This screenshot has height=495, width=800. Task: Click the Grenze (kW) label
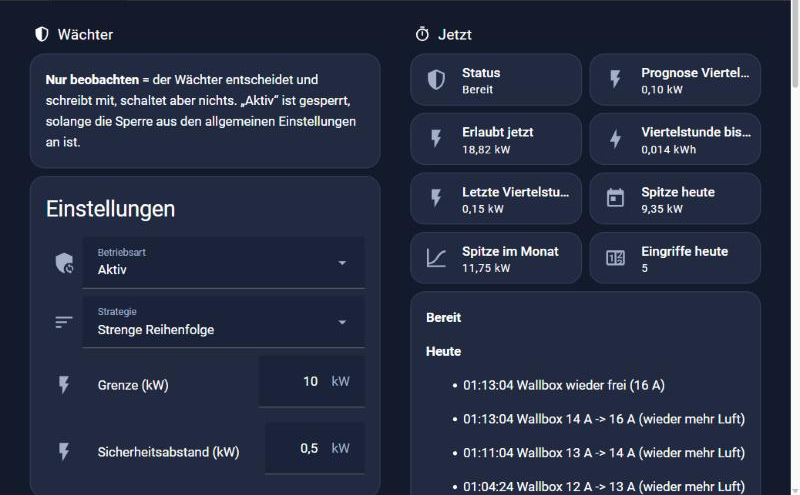coord(133,385)
